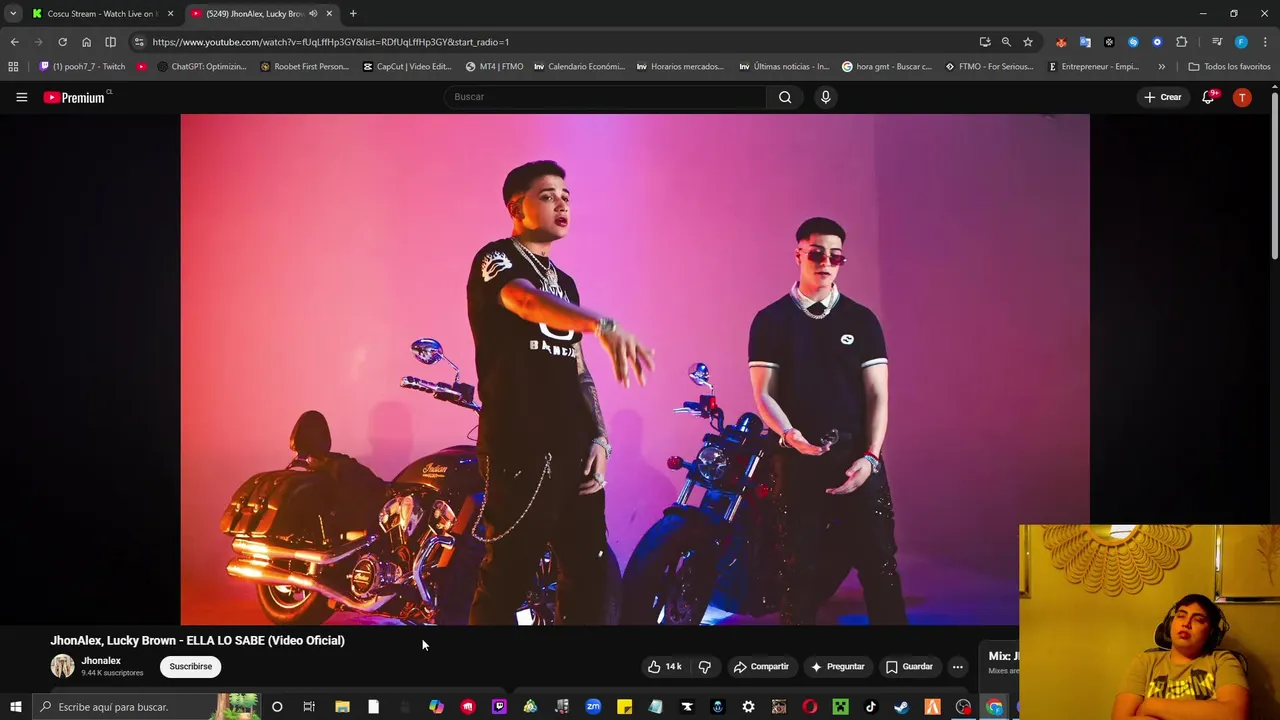The height and width of the screenshot is (720, 1280).
Task: Open the Roobet First Person bookmark
Action: point(304,67)
